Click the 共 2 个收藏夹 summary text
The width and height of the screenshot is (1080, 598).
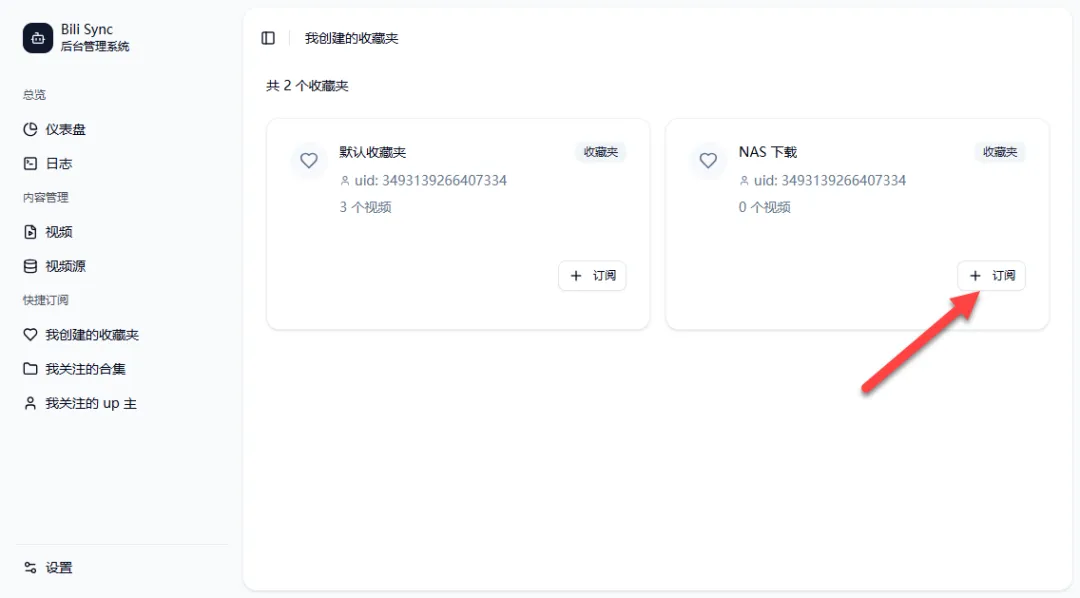(307, 86)
